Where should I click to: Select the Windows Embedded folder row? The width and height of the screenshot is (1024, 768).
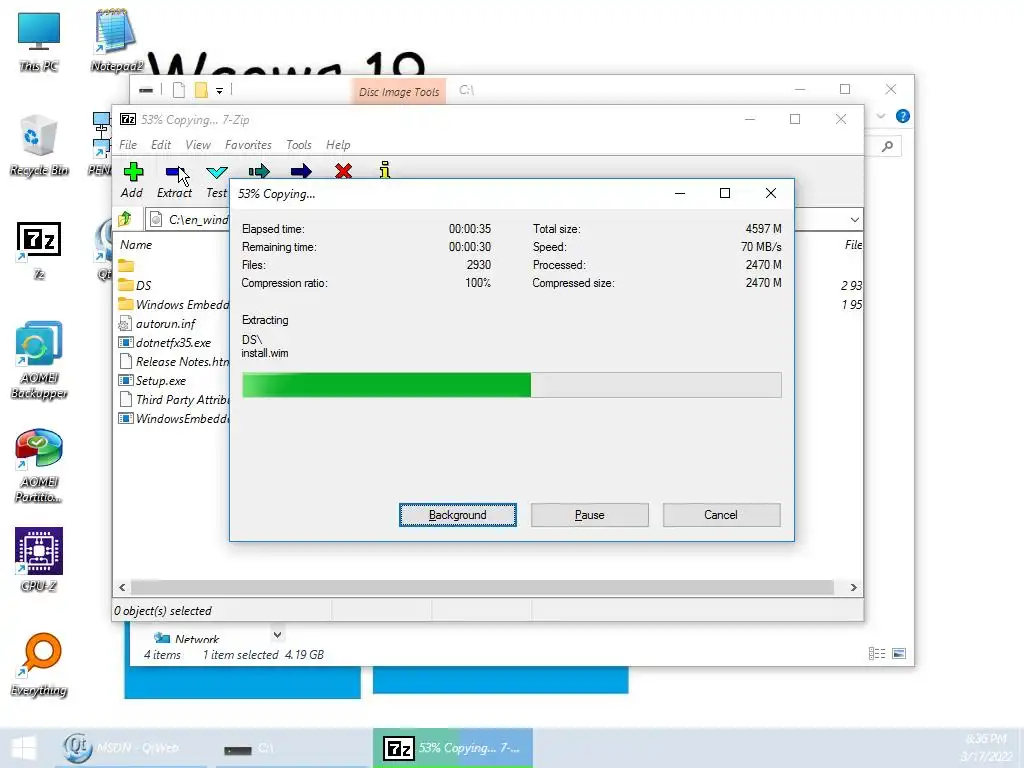(x=173, y=304)
